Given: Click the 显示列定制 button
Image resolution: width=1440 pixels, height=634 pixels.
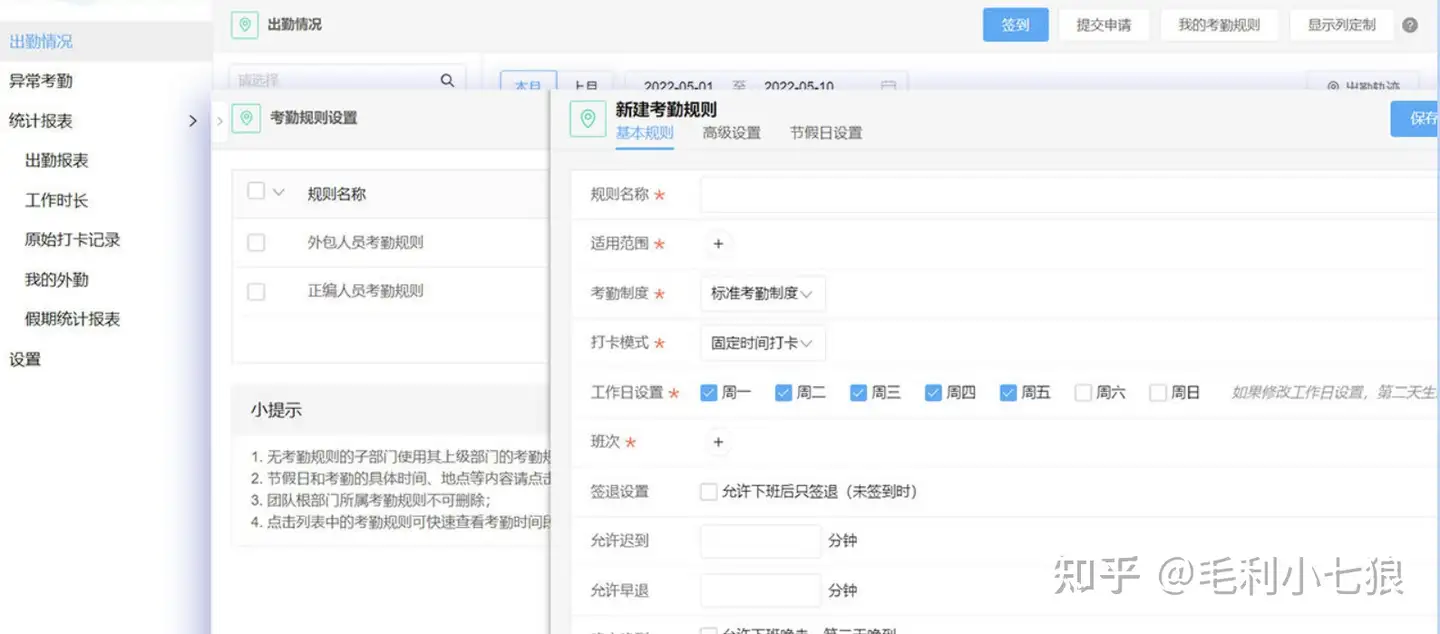Looking at the screenshot, I should click(1342, 25).
